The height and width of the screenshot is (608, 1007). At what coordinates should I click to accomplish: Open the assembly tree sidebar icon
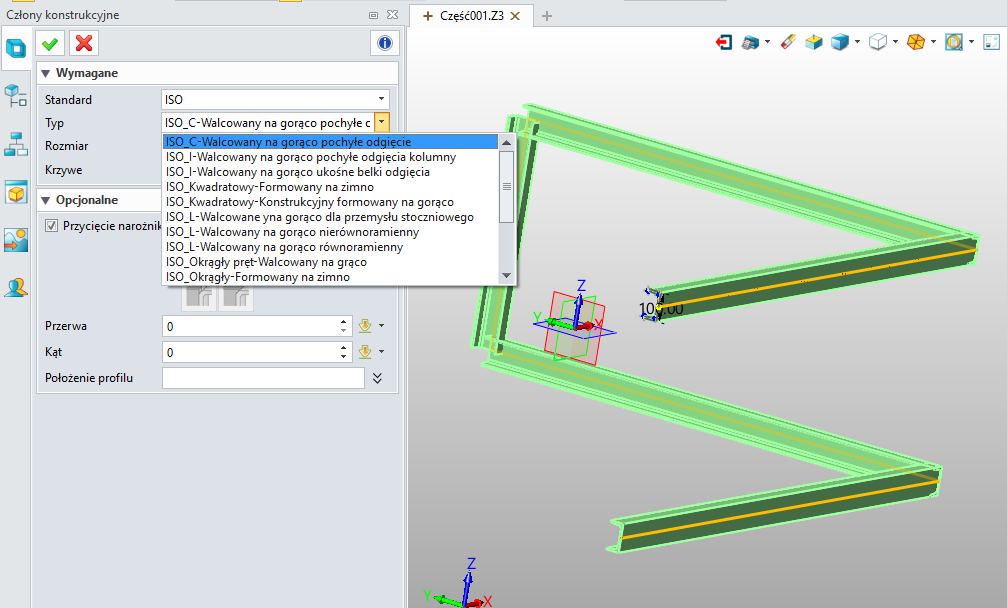pyautogui.click(x=15, y=96)
